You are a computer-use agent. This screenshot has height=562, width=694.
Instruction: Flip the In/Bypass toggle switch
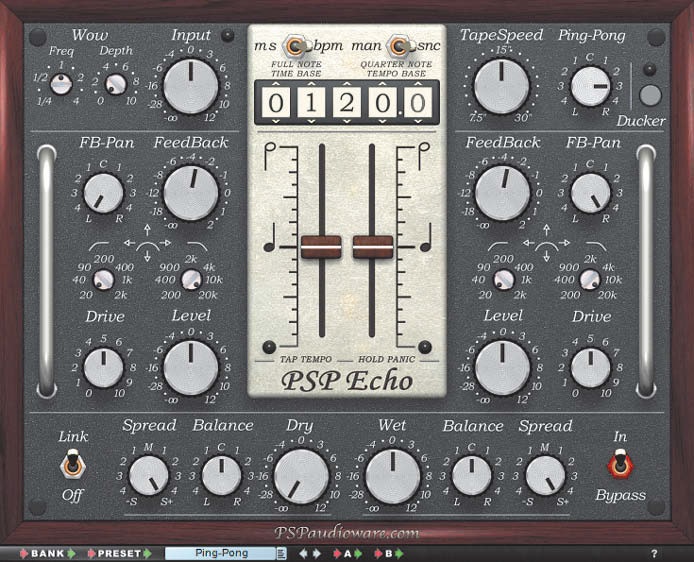620,464
